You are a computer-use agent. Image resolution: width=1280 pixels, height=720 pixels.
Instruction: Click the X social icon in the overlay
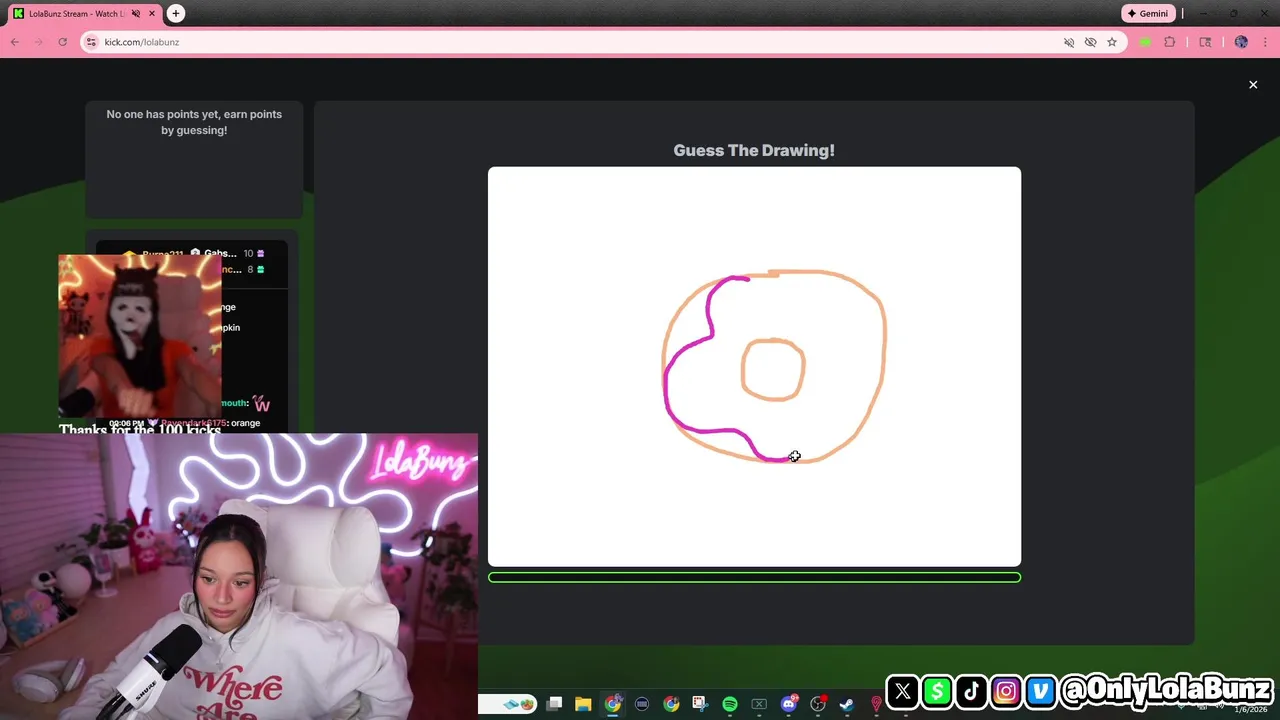click(x=902, y=690)
